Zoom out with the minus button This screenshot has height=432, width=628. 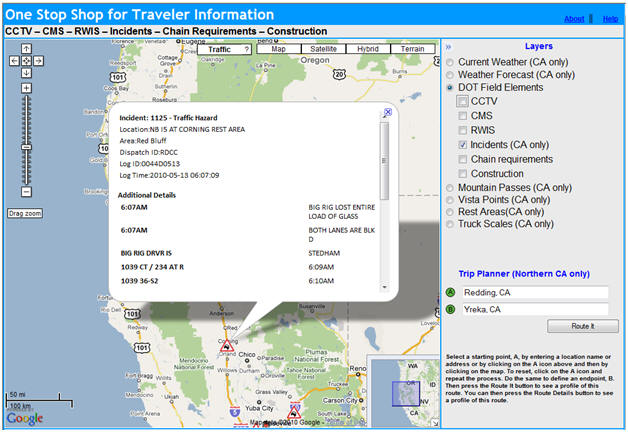point(26,192)
